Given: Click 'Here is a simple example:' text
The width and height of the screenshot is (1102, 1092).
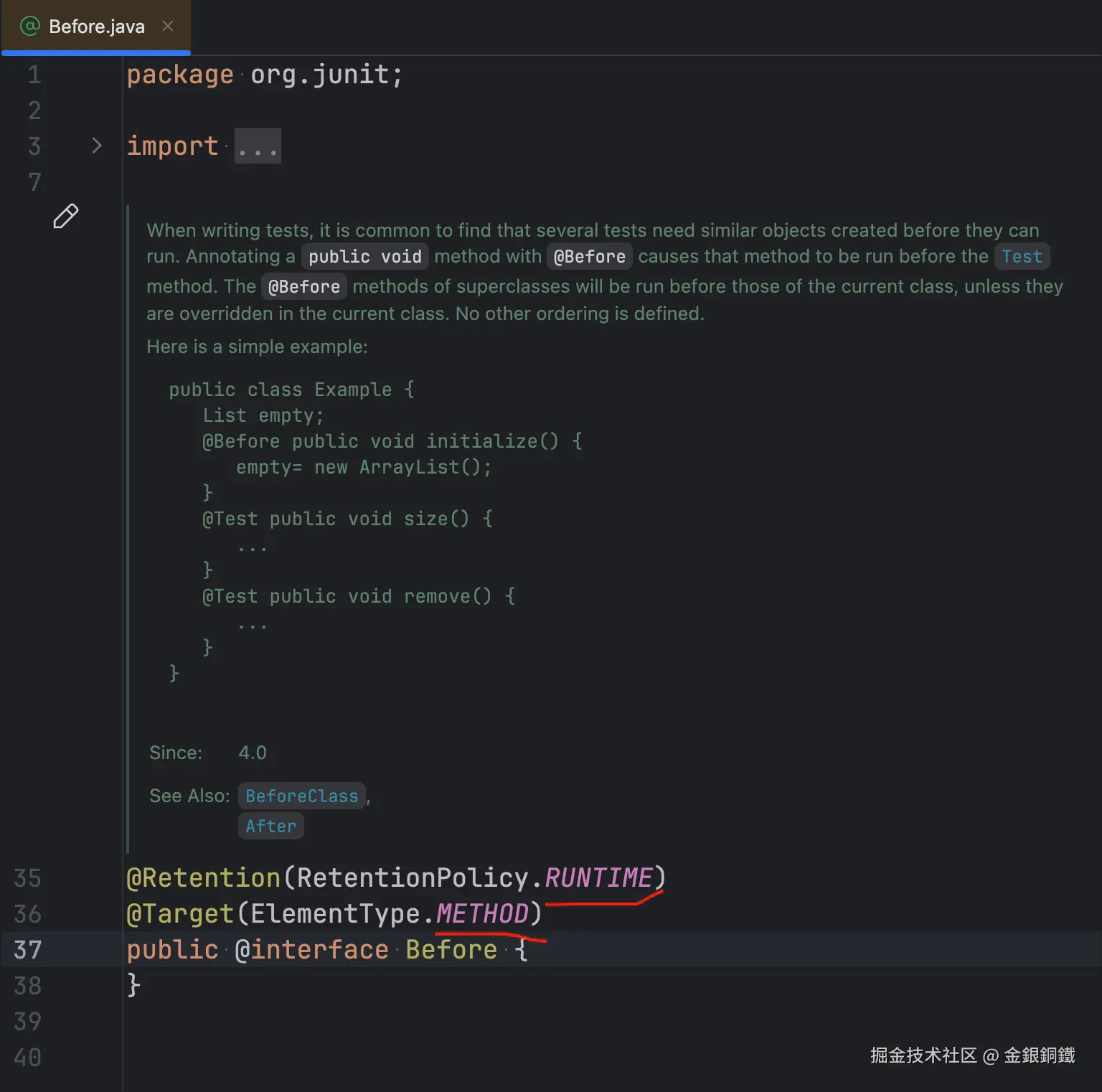Looking at the screenshot, I should 257,347.
